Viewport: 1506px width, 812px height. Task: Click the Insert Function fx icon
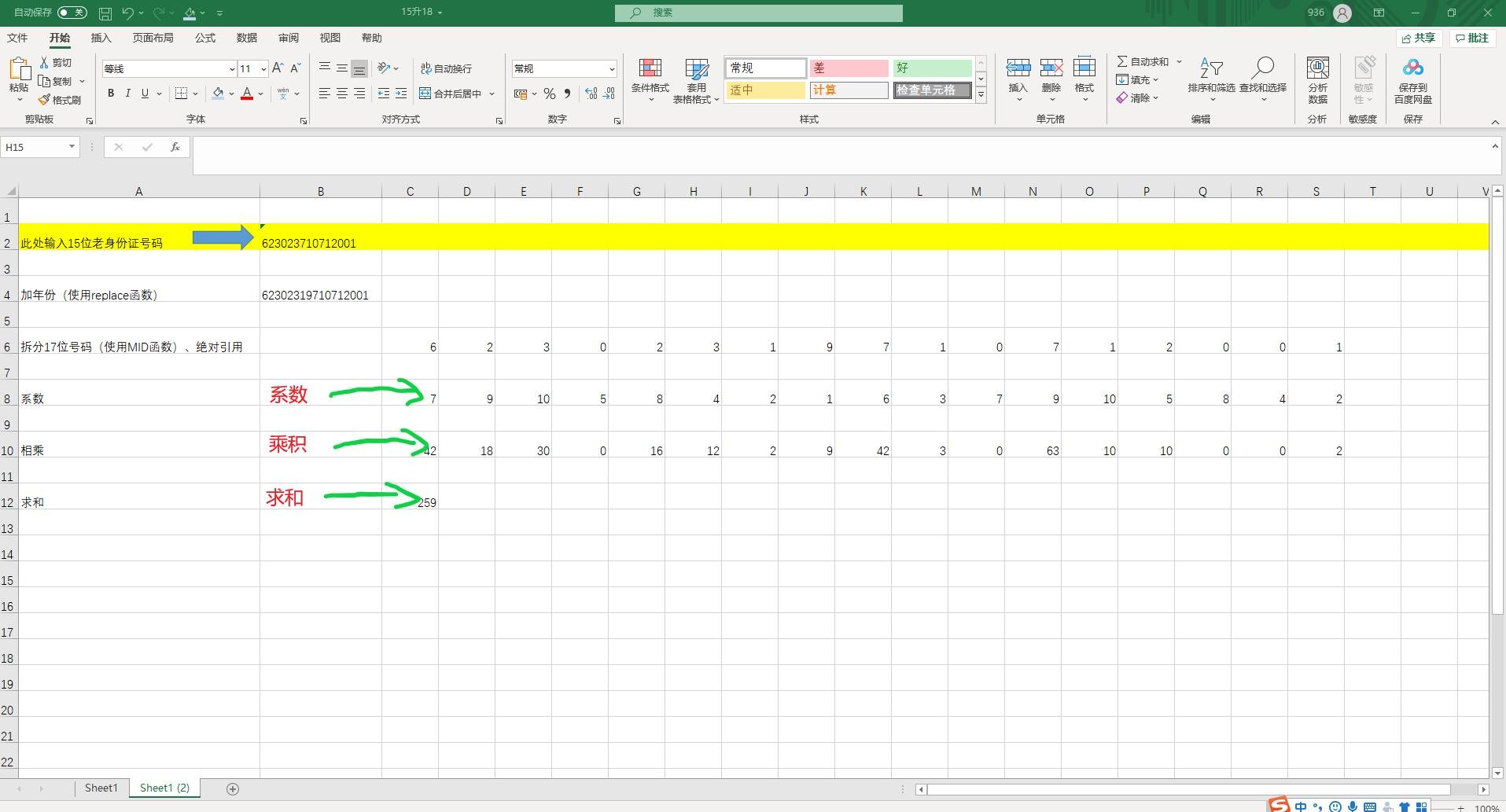pyautogui.click(x=175, y=147)
